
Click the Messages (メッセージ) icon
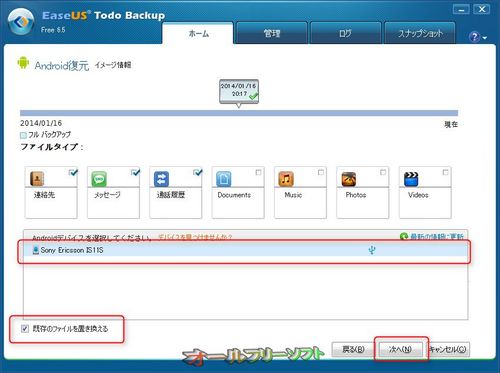click(99, 179)
